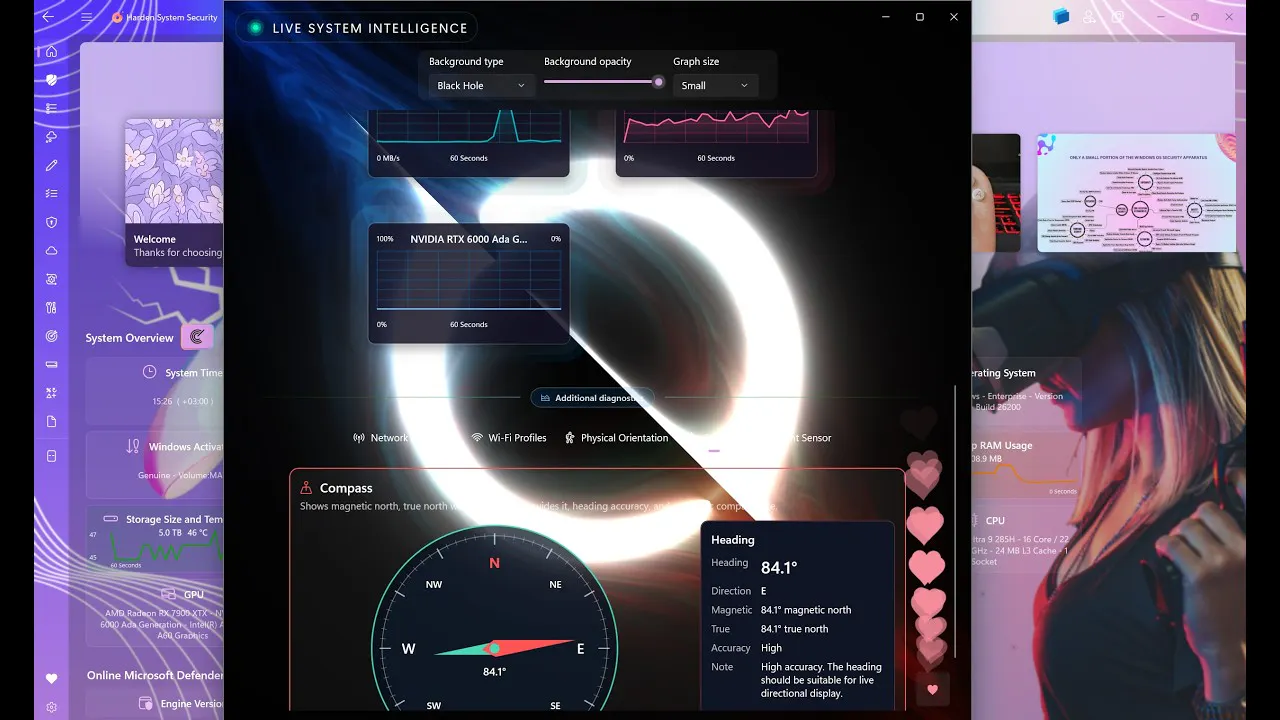Click the Accuracy value High
The image size is (1280, 720).
point(771,648)
